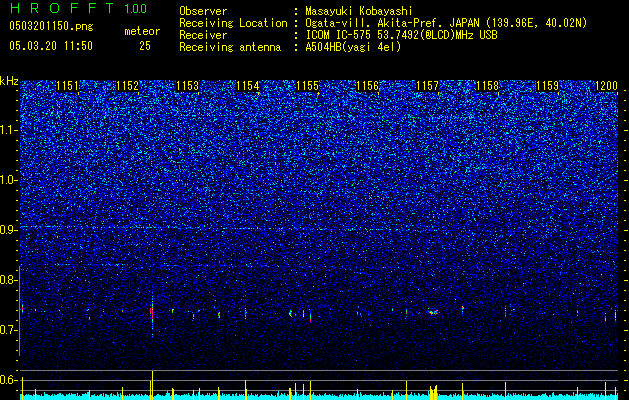Click the date 05.03.20 11:50

(51, 46)
